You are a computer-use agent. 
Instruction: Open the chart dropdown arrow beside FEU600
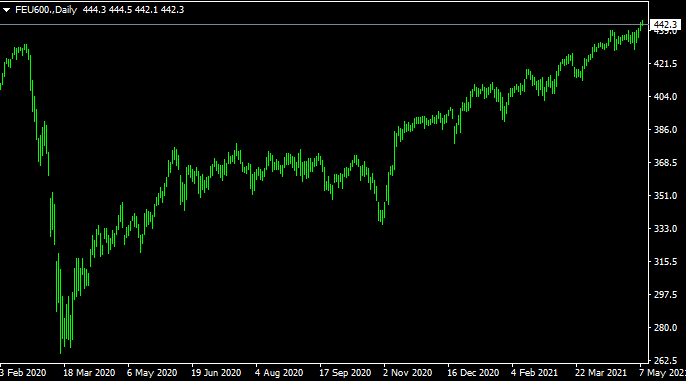[7, 10]
